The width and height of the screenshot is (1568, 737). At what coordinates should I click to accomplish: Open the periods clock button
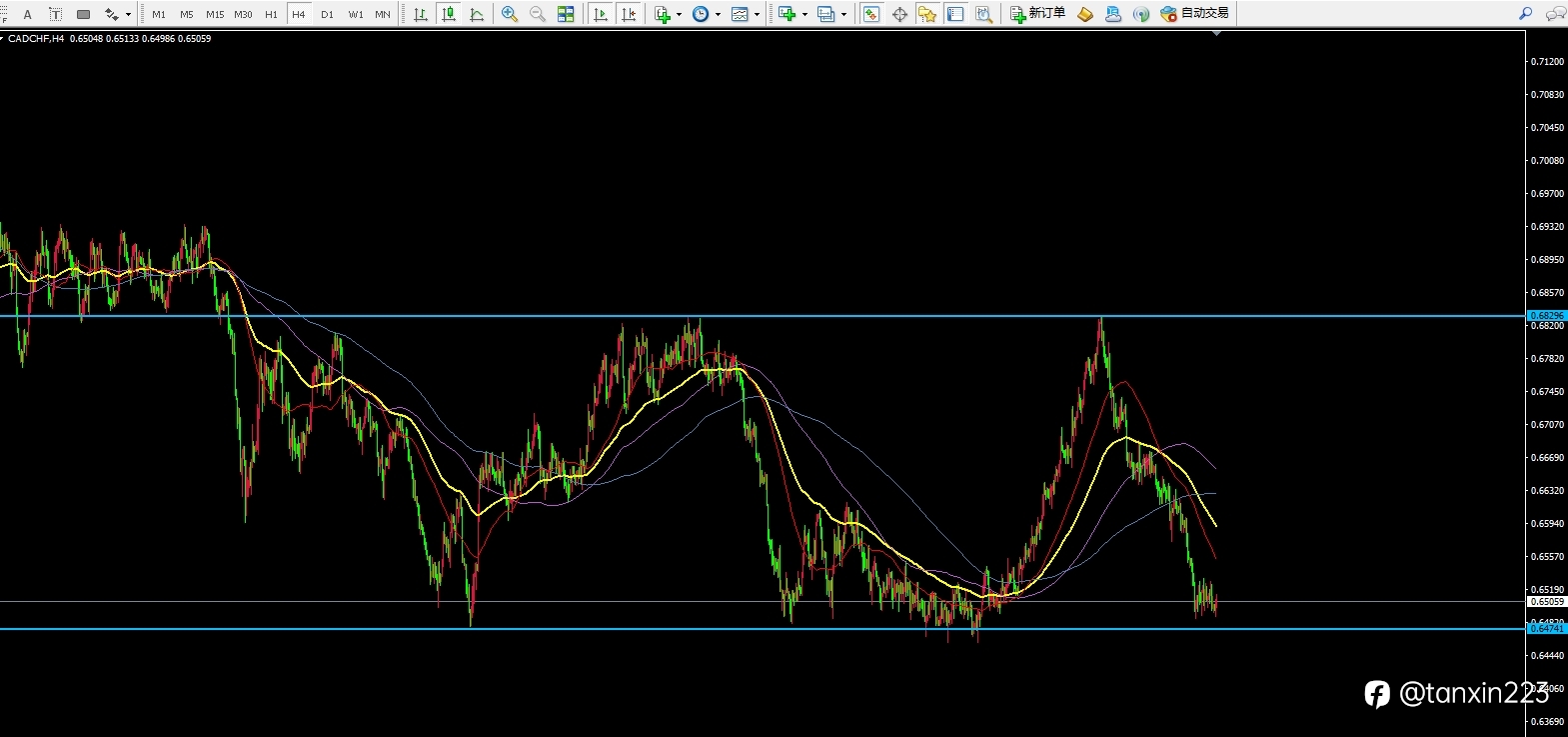click(701, 14)
